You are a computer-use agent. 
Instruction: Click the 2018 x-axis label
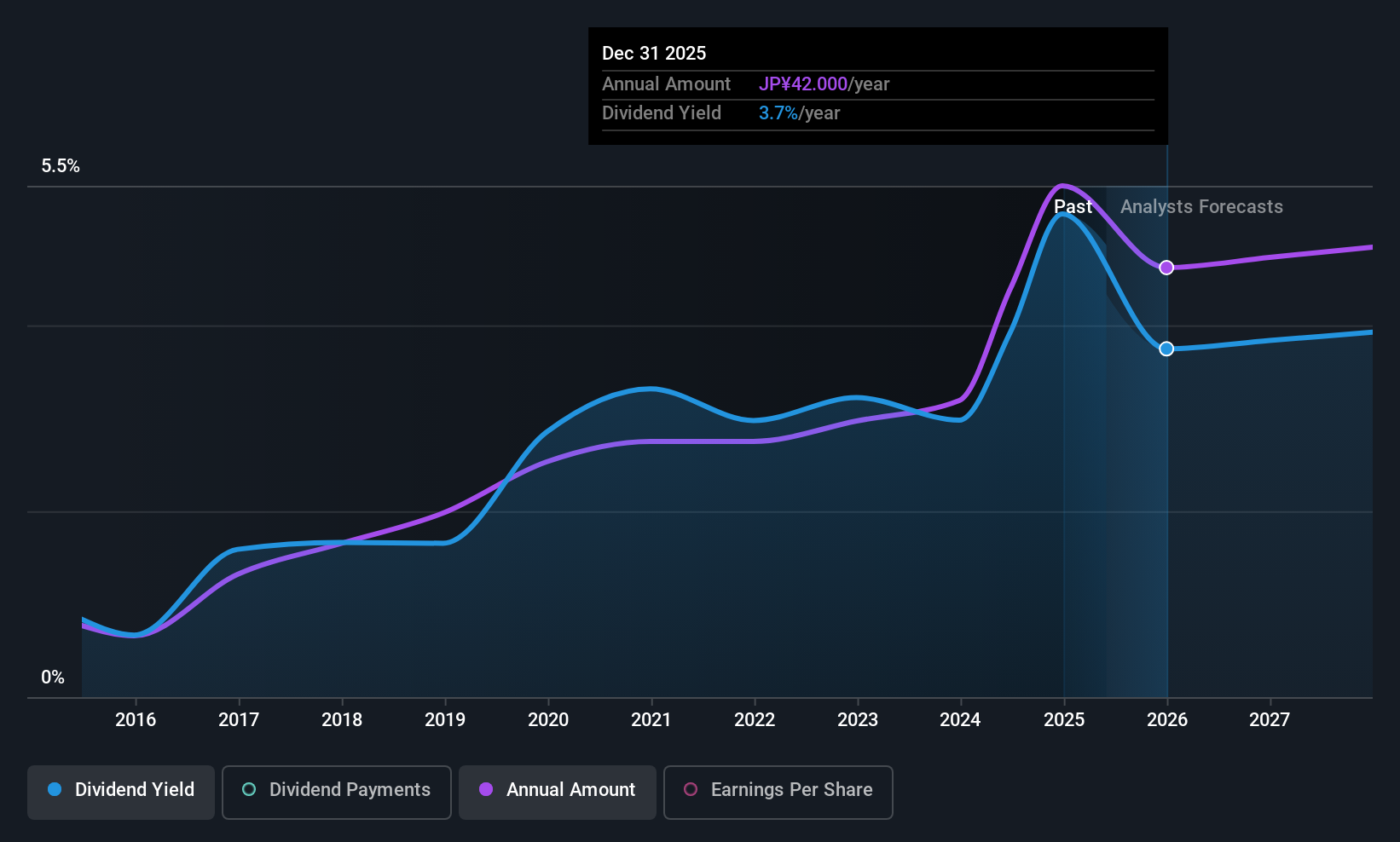pos(342,720)
